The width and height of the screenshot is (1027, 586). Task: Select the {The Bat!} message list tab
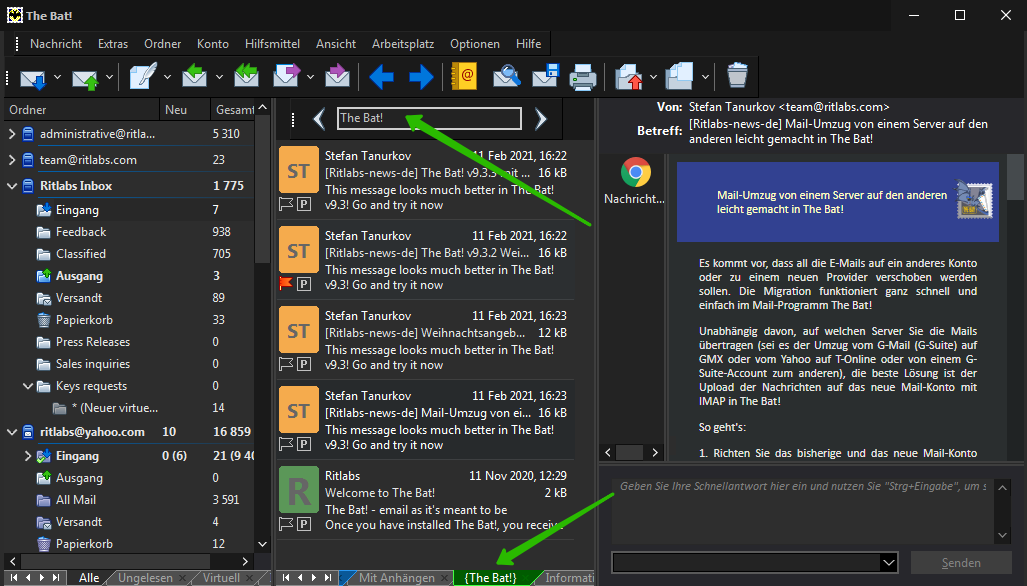[x=491, y=577]
